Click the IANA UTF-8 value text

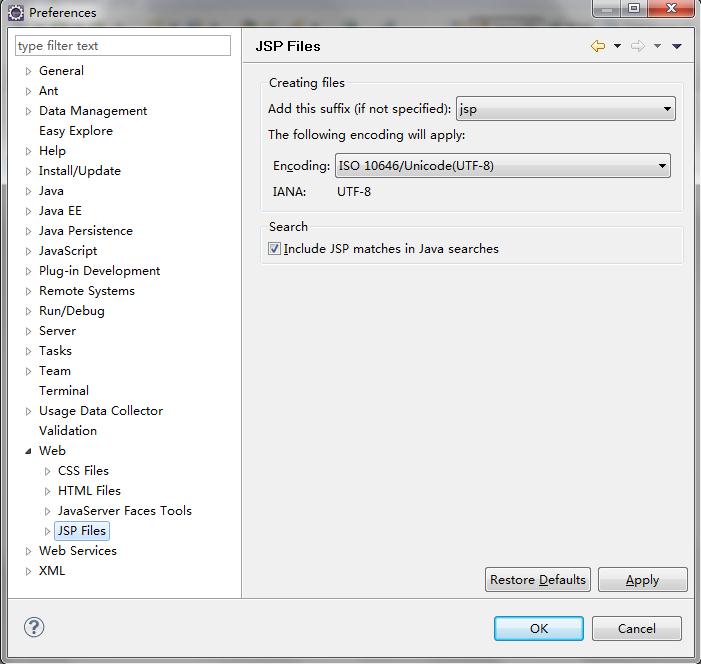[354, 192]
